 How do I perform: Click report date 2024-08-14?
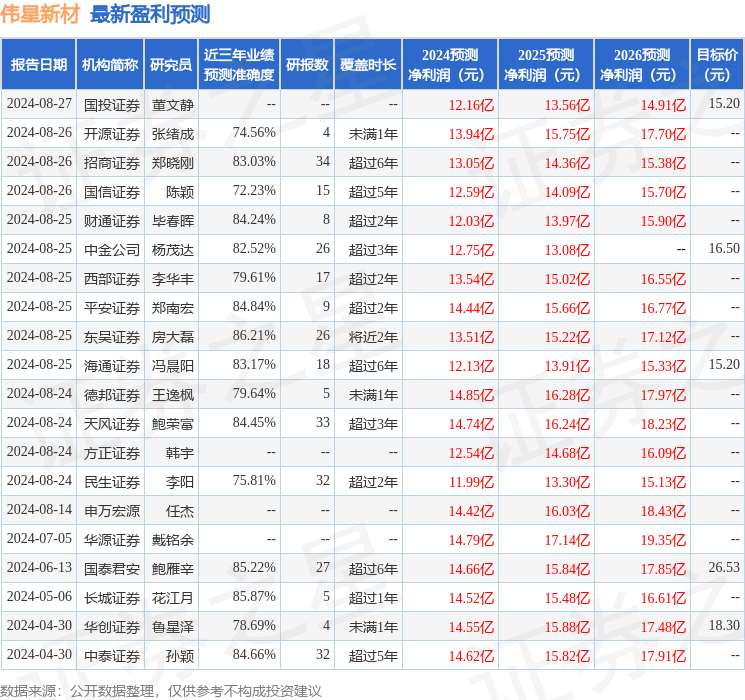coord(39,509)
